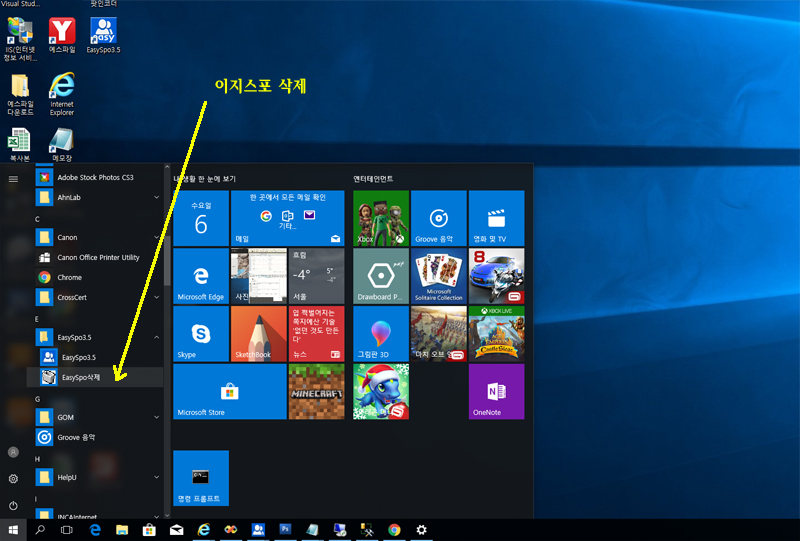This screenshot has width=800, height=541.
Task: Expand the HelpU folder
Action: [x=156, y=477]
